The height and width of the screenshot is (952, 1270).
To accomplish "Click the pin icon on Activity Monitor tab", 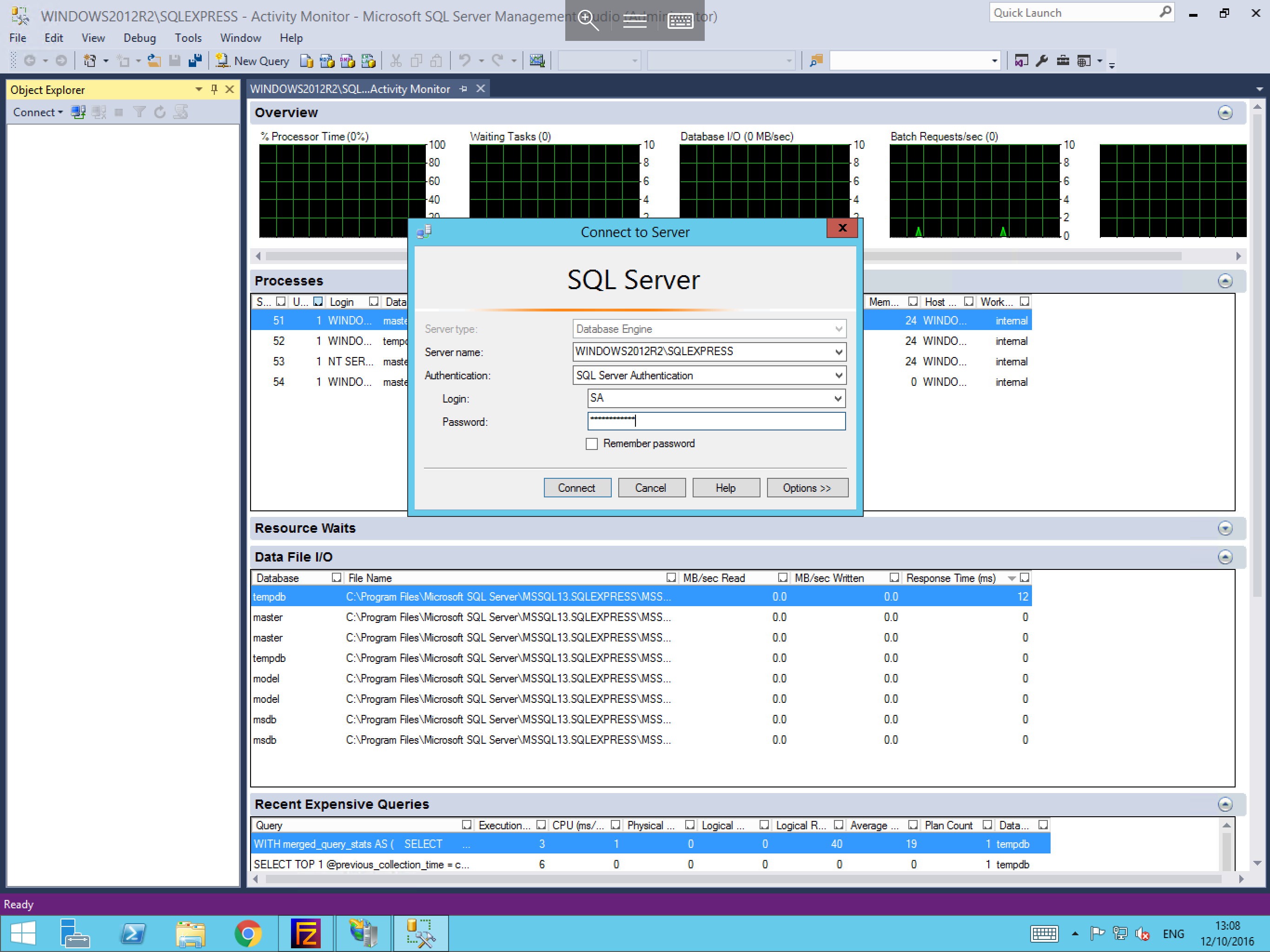I will pos(463,89).
